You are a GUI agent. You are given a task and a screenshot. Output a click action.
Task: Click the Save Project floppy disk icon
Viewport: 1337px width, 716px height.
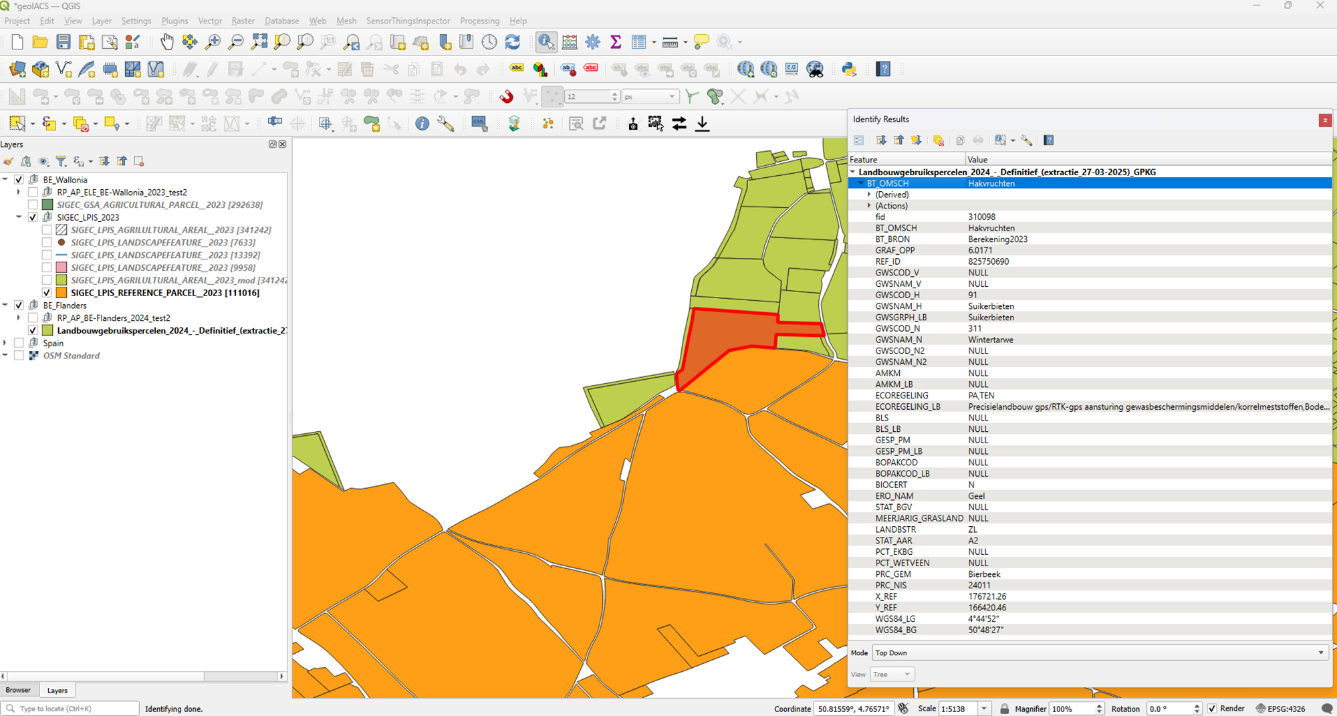point(63,42)
